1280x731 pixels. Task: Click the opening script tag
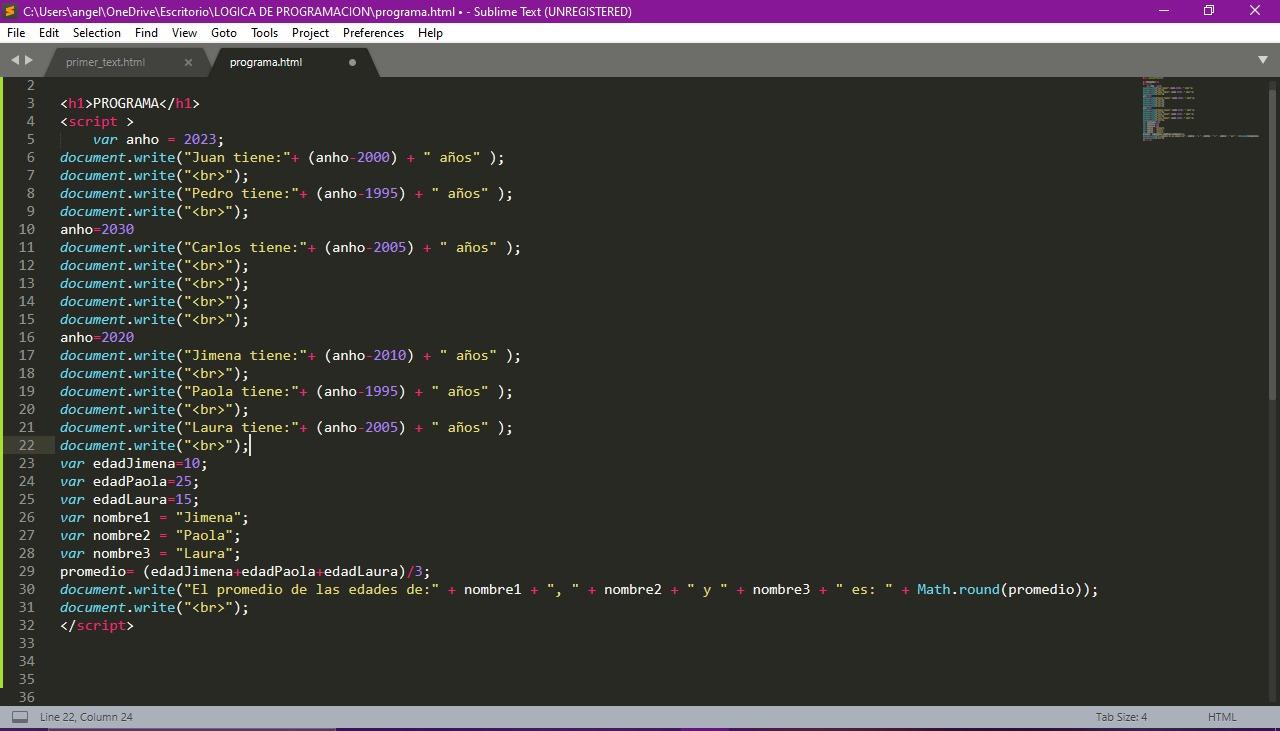pos(97,121)
